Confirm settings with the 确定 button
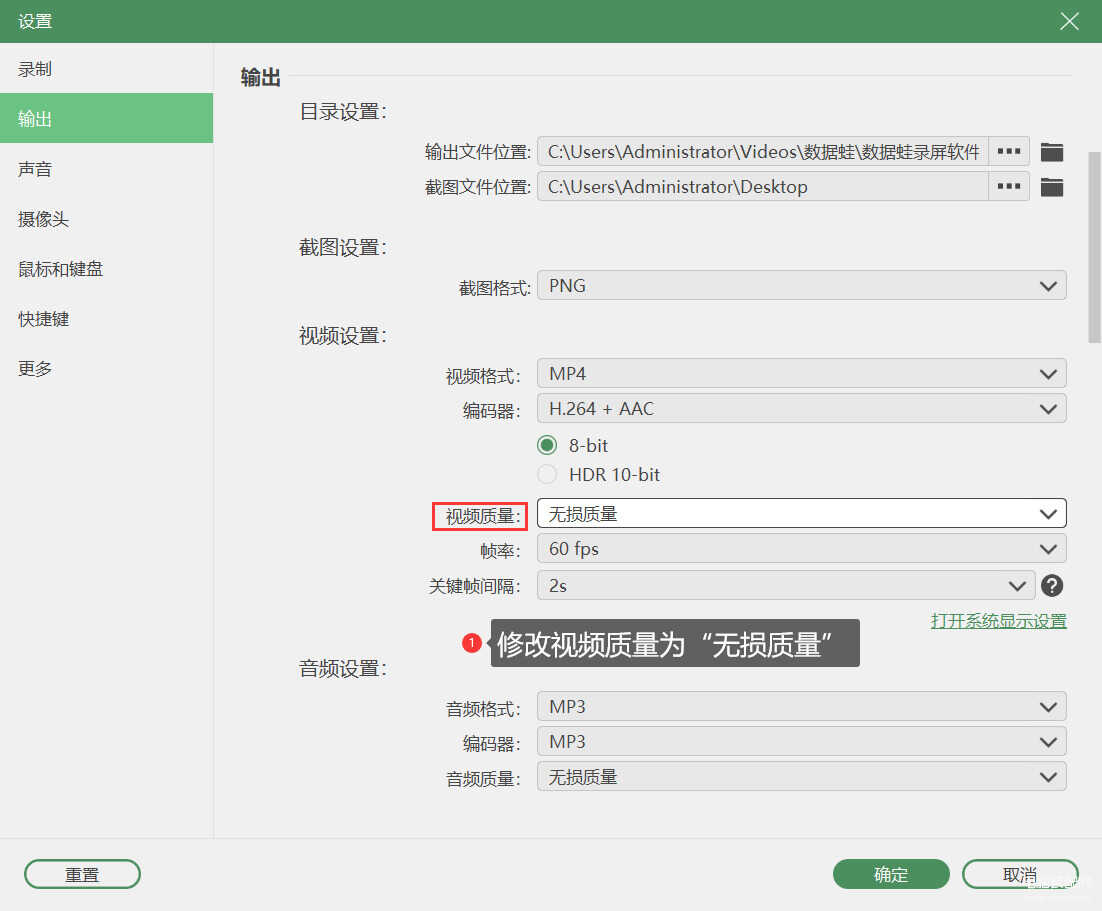 click(891, 874)
